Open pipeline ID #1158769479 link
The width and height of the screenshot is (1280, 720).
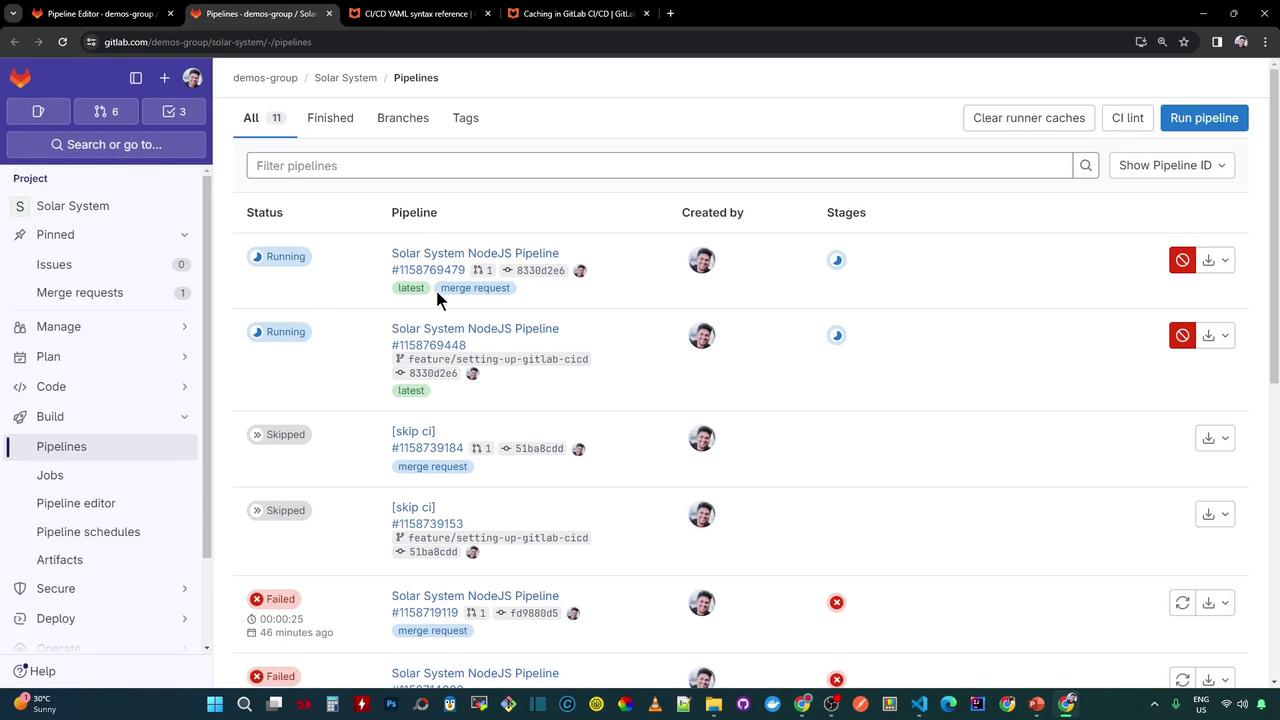pyautogui.click(x=428, y=270)
